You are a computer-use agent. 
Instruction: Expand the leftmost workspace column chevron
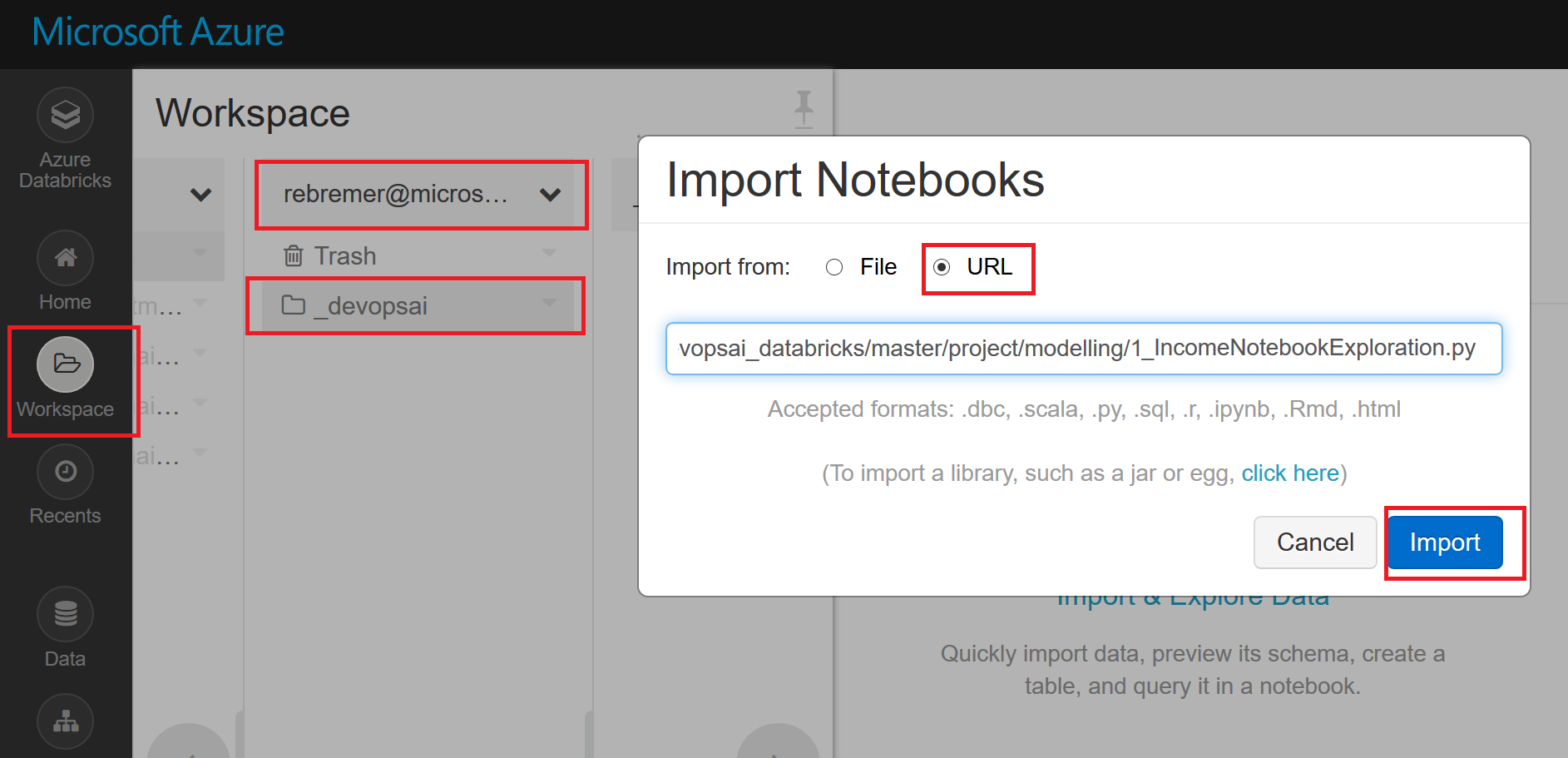click(200, 196)
